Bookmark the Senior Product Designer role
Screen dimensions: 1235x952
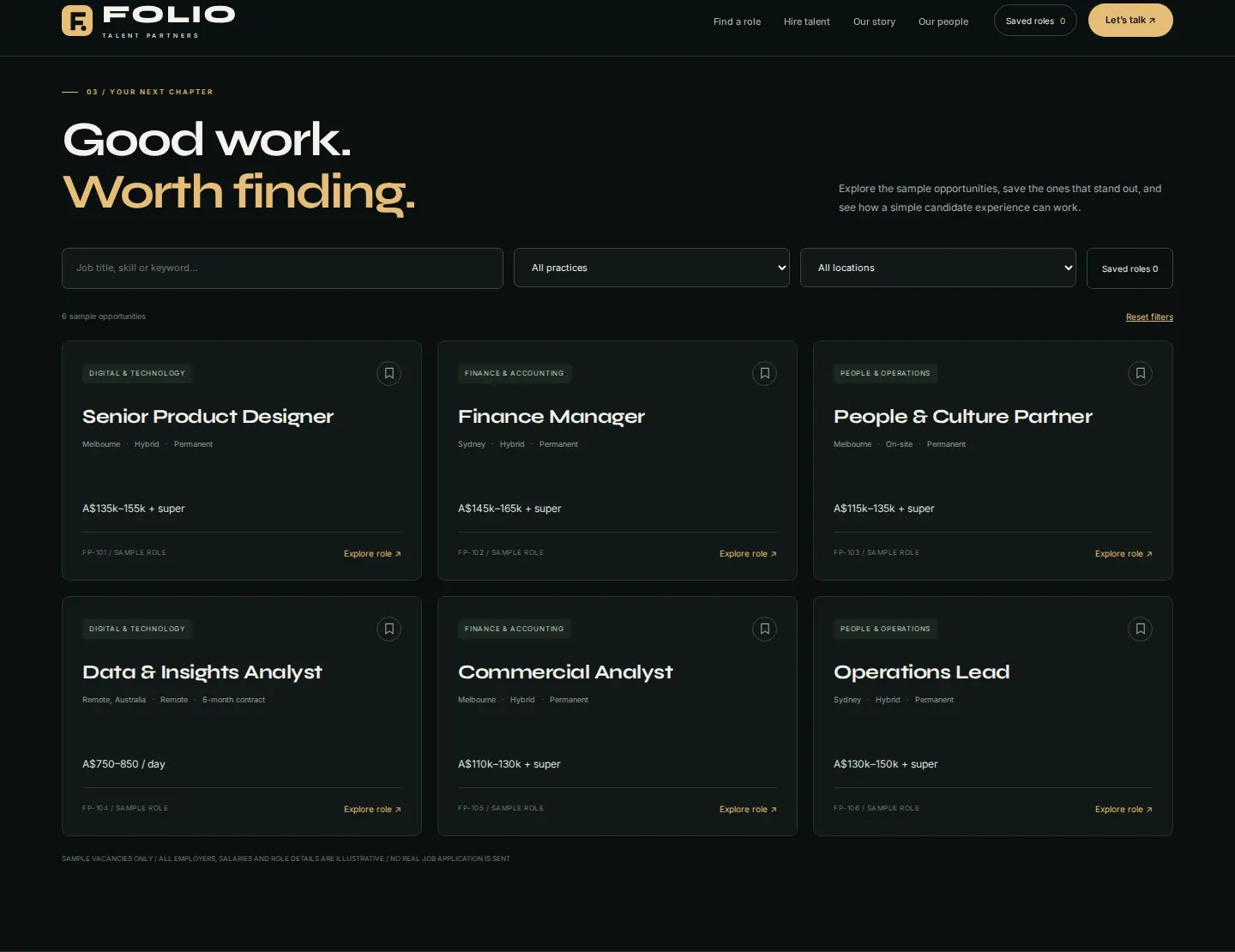point(389,373)
